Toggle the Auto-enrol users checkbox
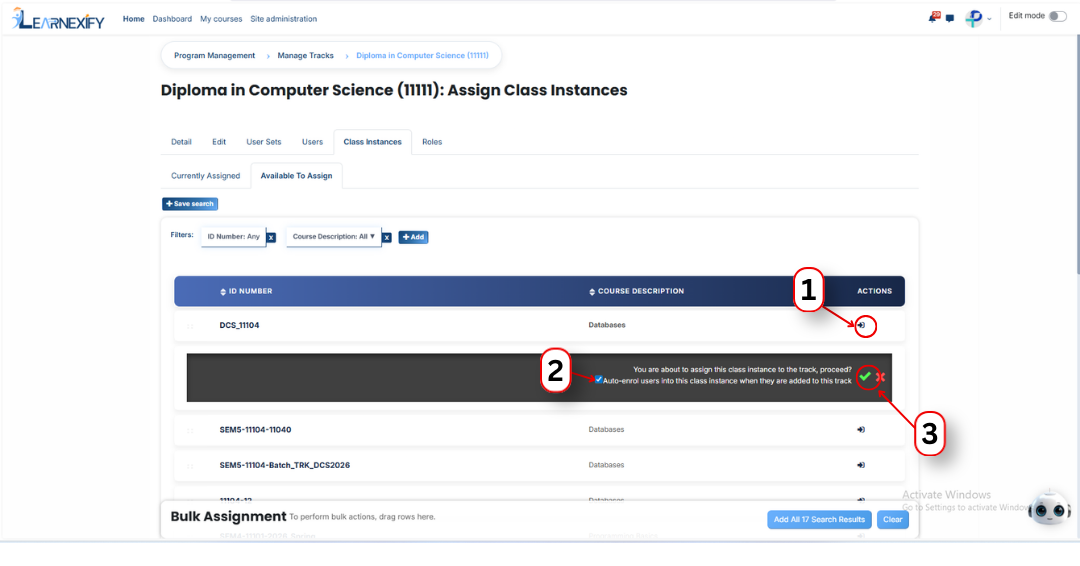Viewport: 1080px width, 566px height. coord(599,379)
